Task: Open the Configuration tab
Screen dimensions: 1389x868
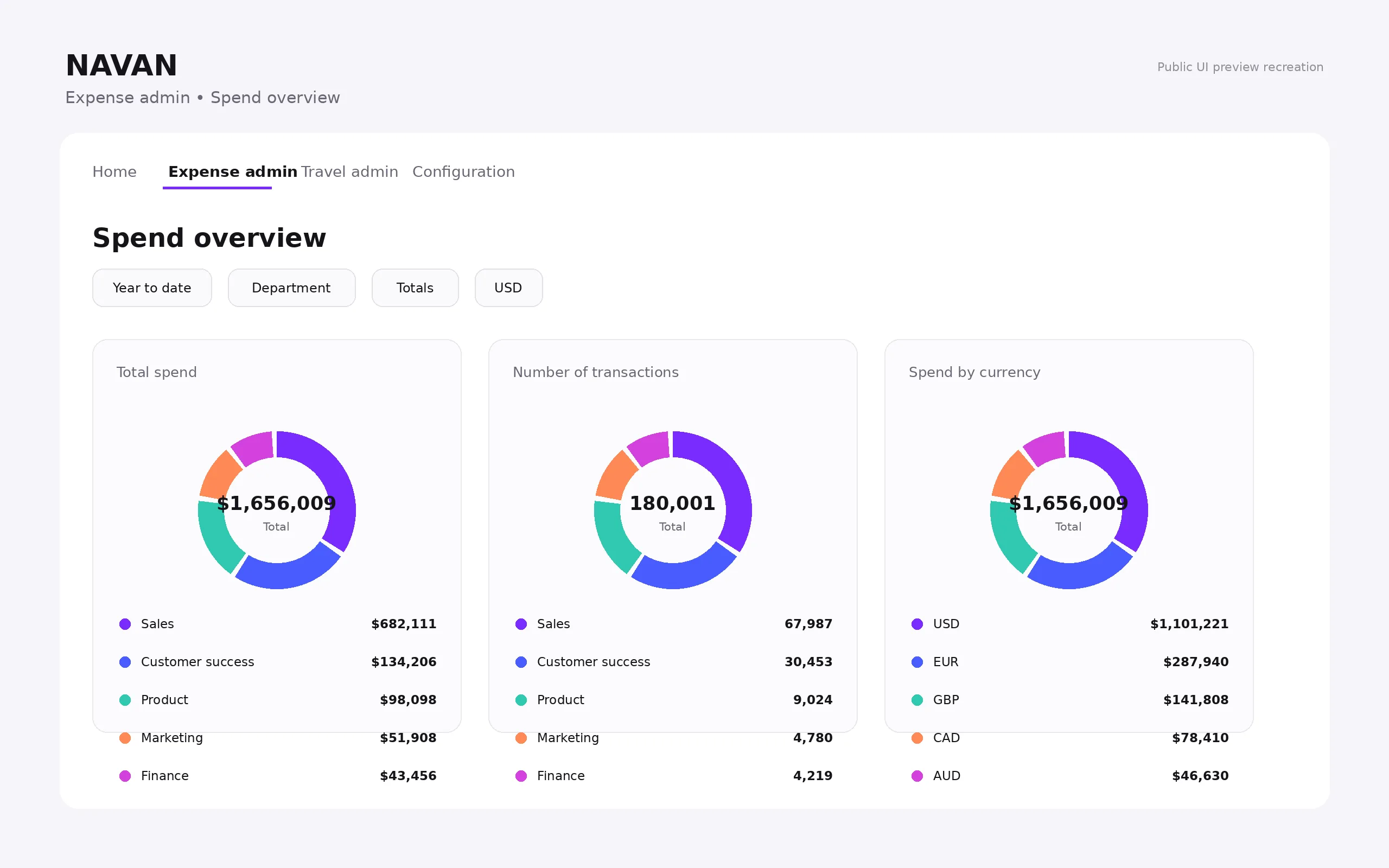Action: (x=463, y=171)
